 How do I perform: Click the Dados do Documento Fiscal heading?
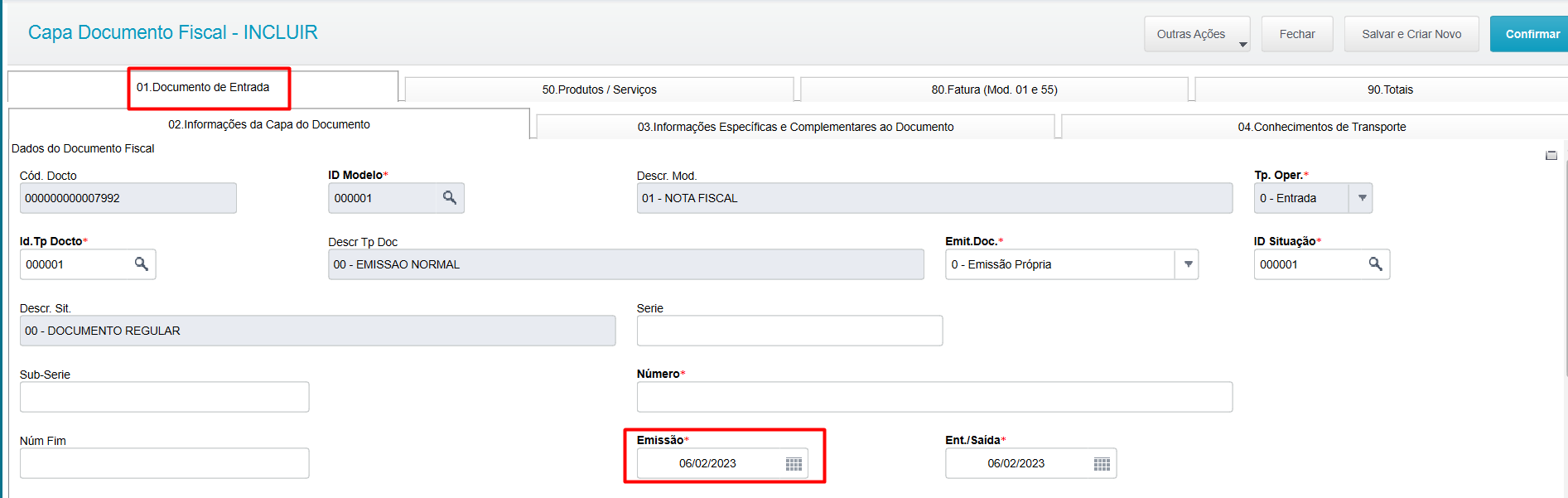[83, 148]
